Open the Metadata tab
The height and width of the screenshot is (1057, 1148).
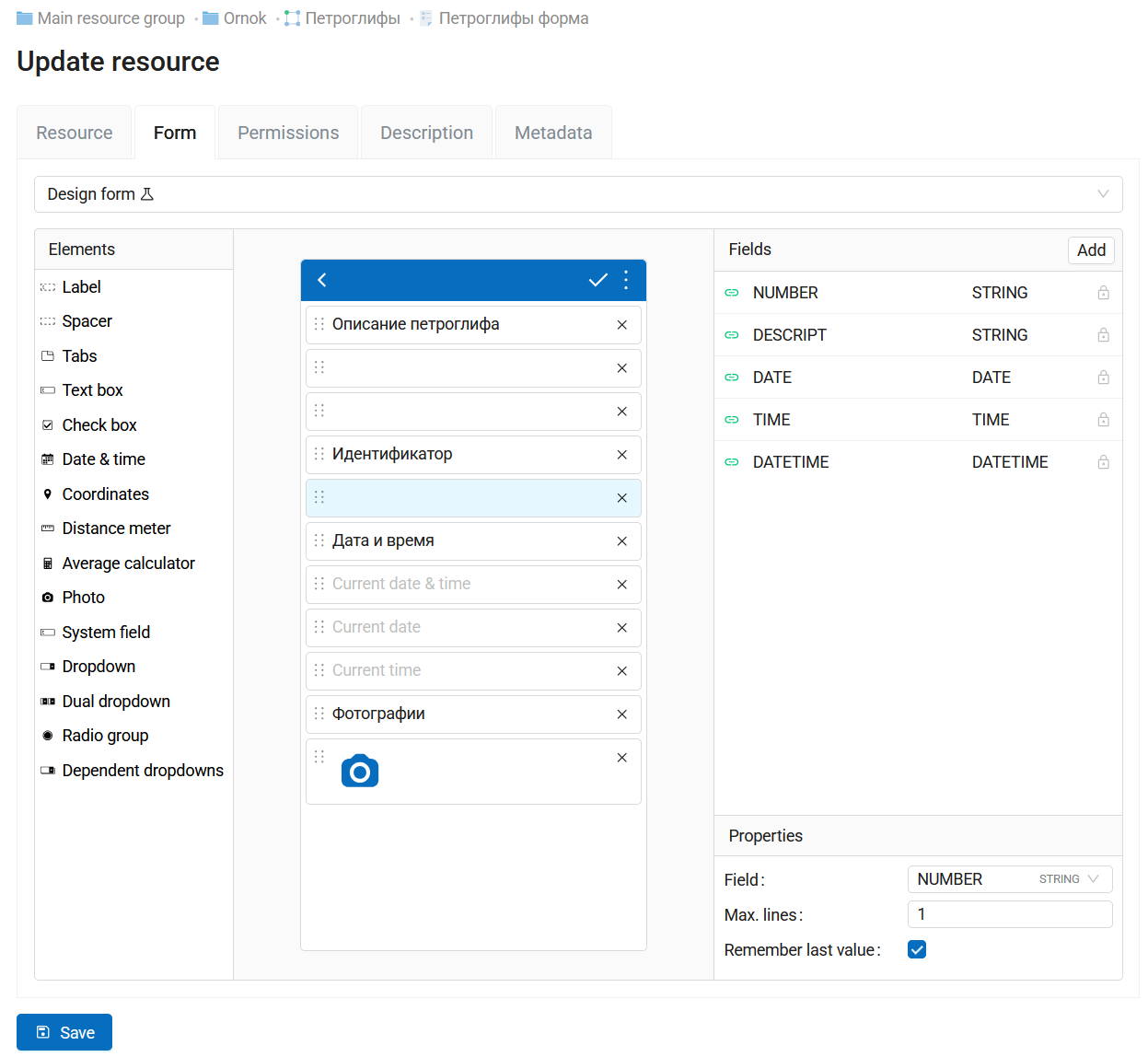click(x=553, y=133)
